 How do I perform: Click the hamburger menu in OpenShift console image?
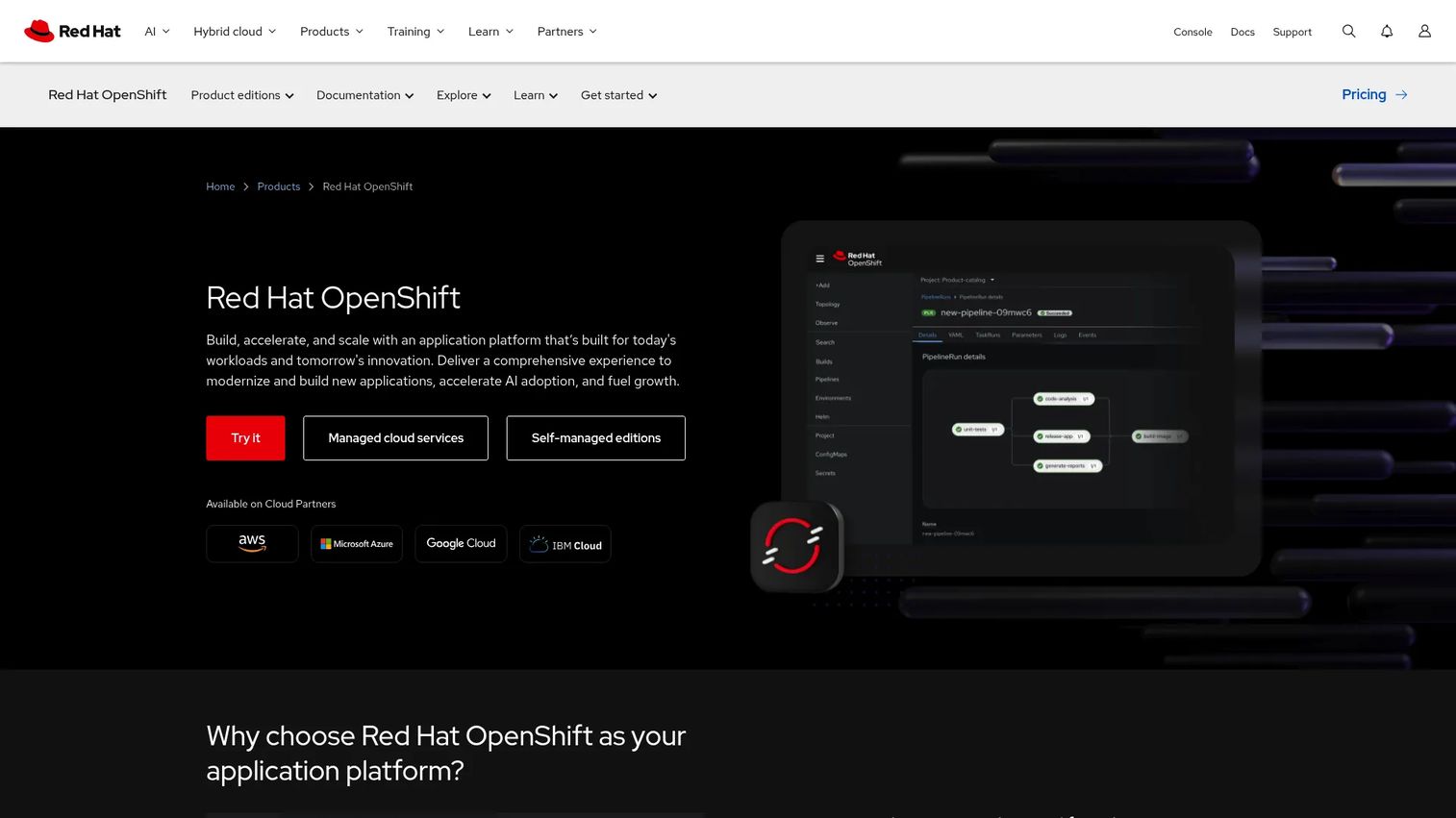tap(819, 259)
